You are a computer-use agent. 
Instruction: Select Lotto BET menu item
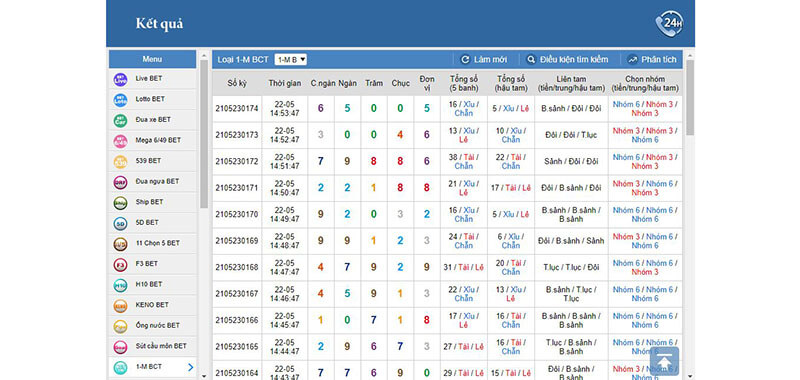(153, 99)
